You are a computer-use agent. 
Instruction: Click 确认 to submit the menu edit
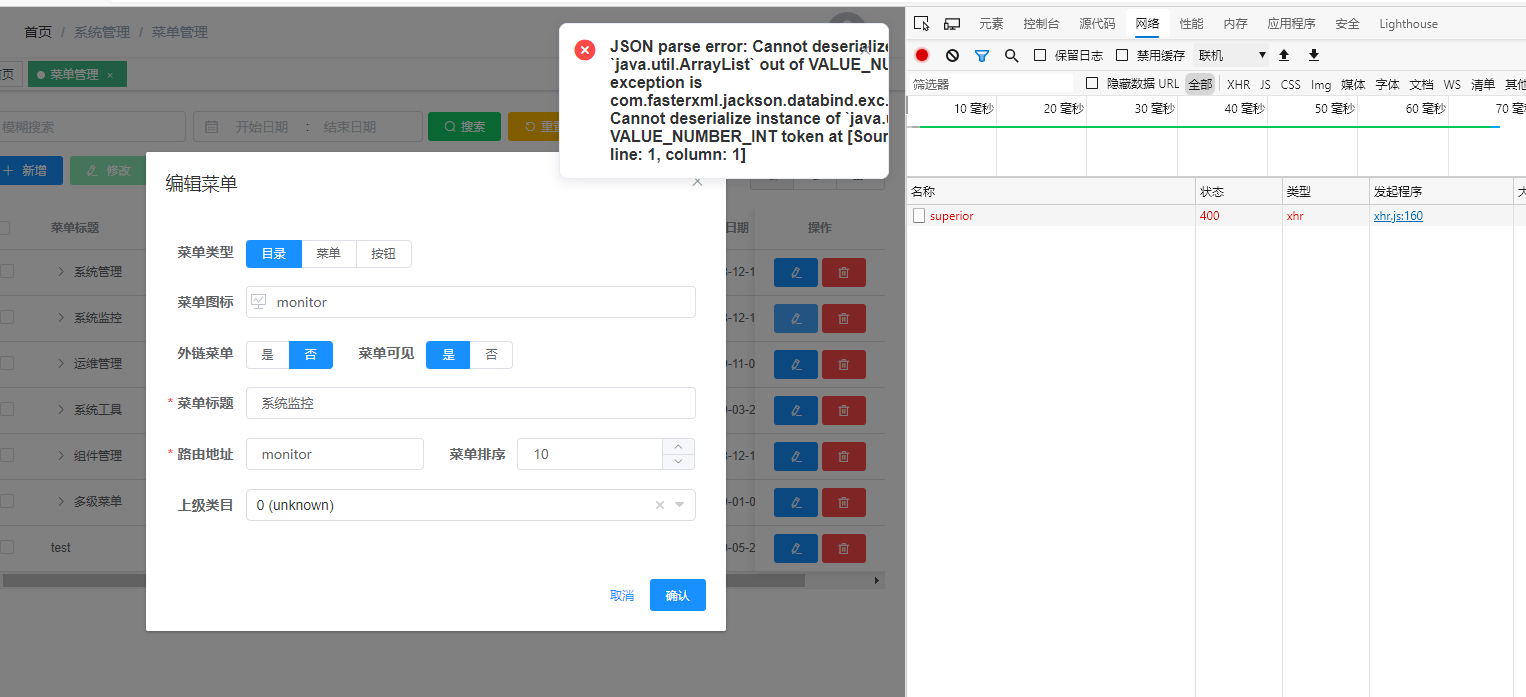click(677, 595)
